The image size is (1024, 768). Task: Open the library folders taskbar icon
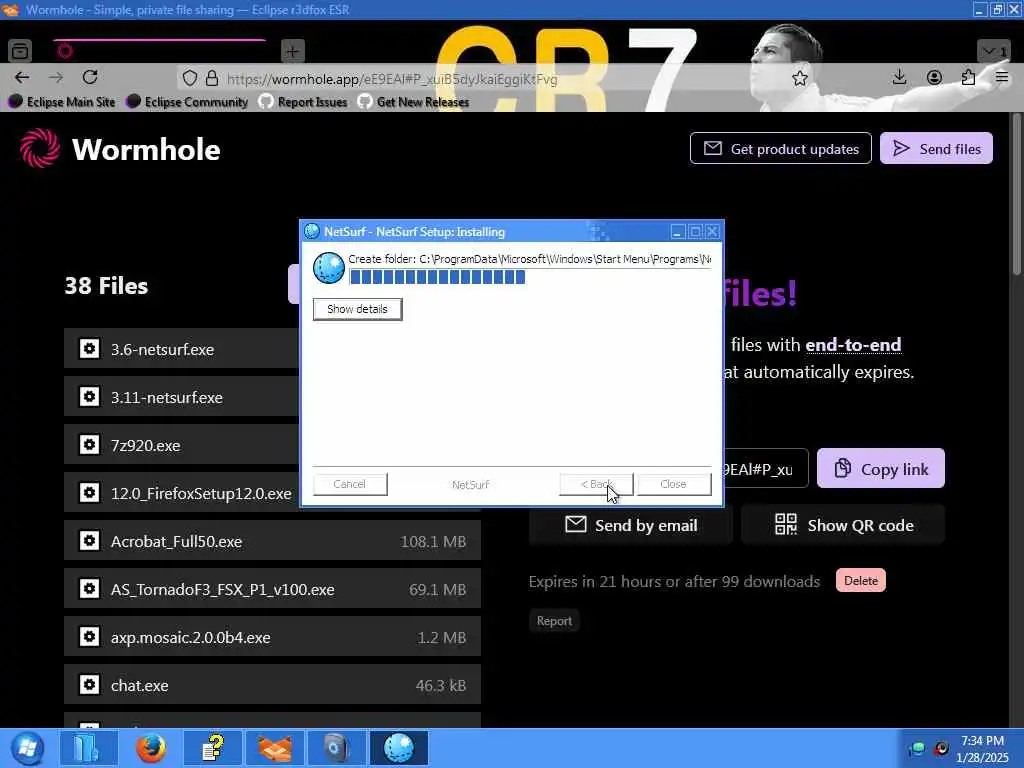click(89, 748)
